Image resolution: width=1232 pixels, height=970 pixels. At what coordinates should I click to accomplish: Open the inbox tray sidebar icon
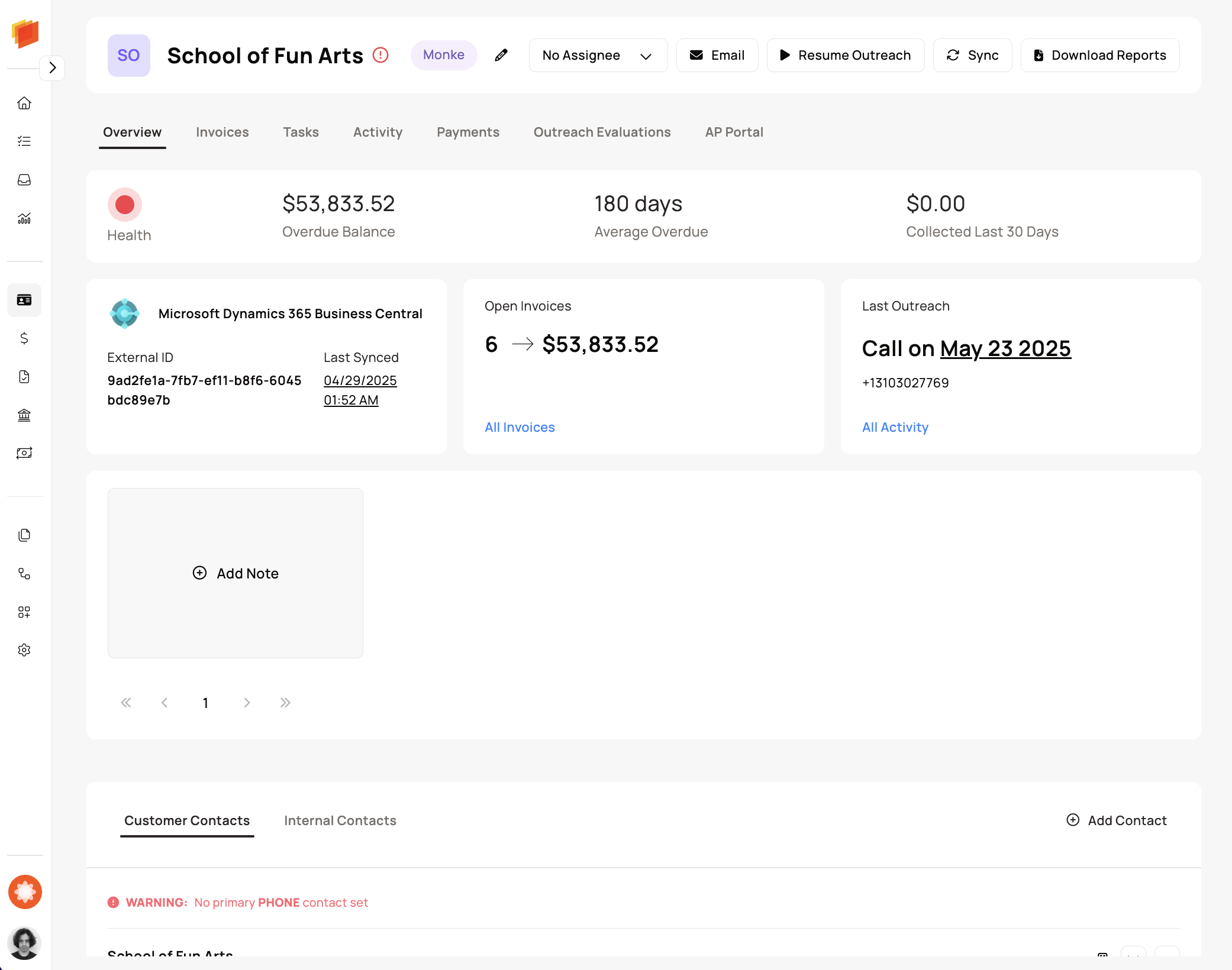(24, 180)
